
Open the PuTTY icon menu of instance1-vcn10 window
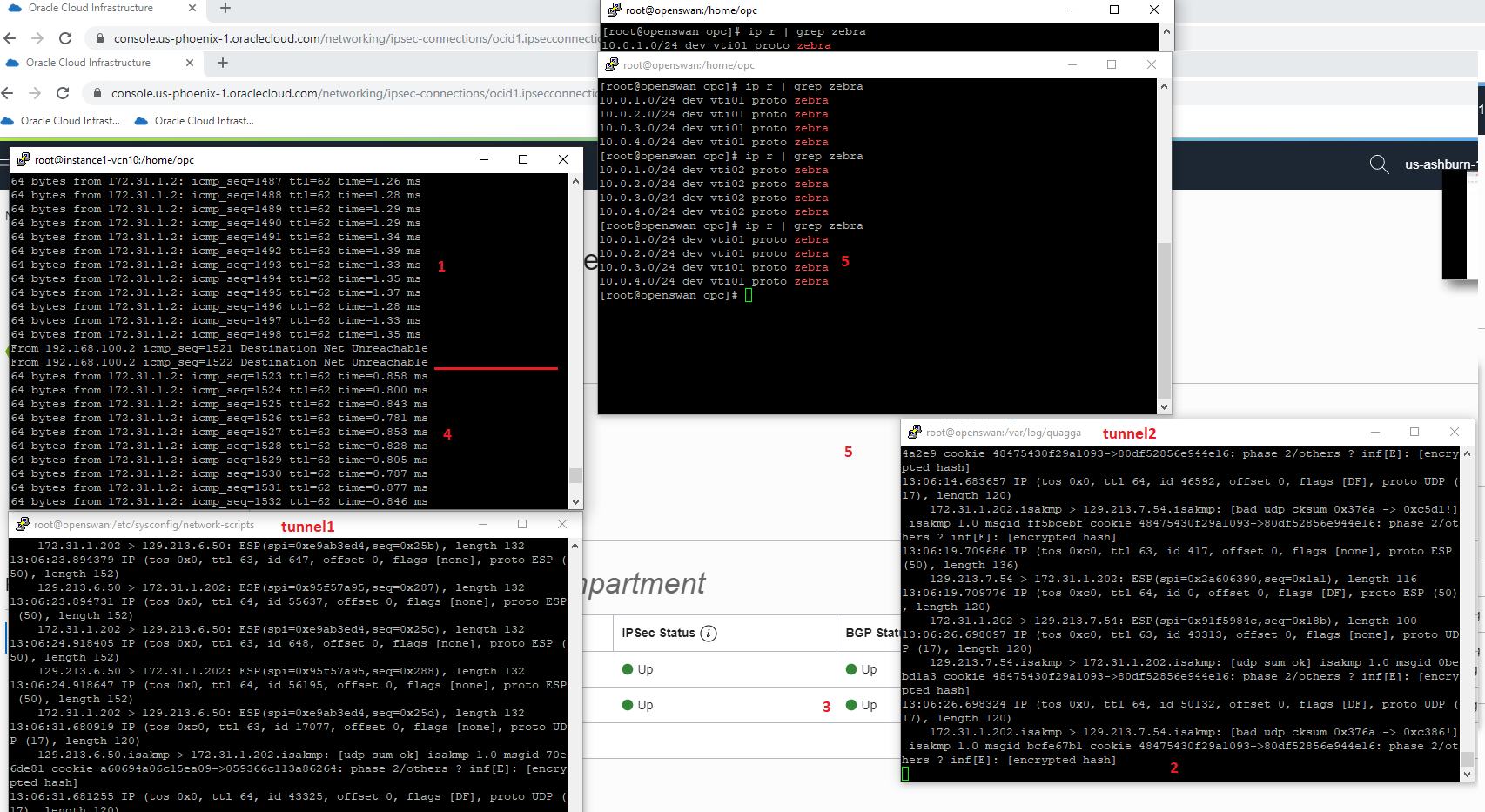[x=23, y=160]
